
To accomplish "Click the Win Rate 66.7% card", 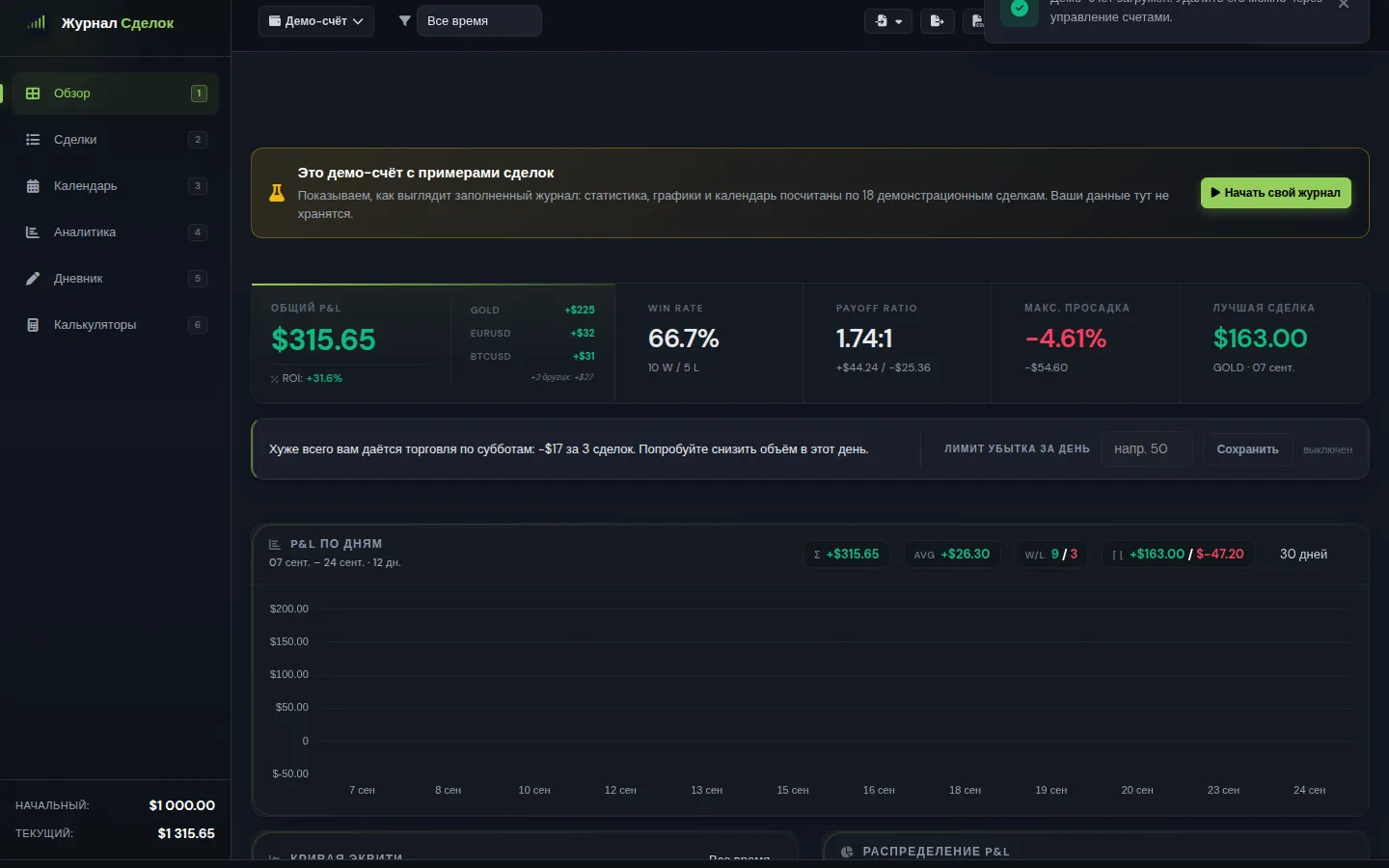I will (709, 343).
